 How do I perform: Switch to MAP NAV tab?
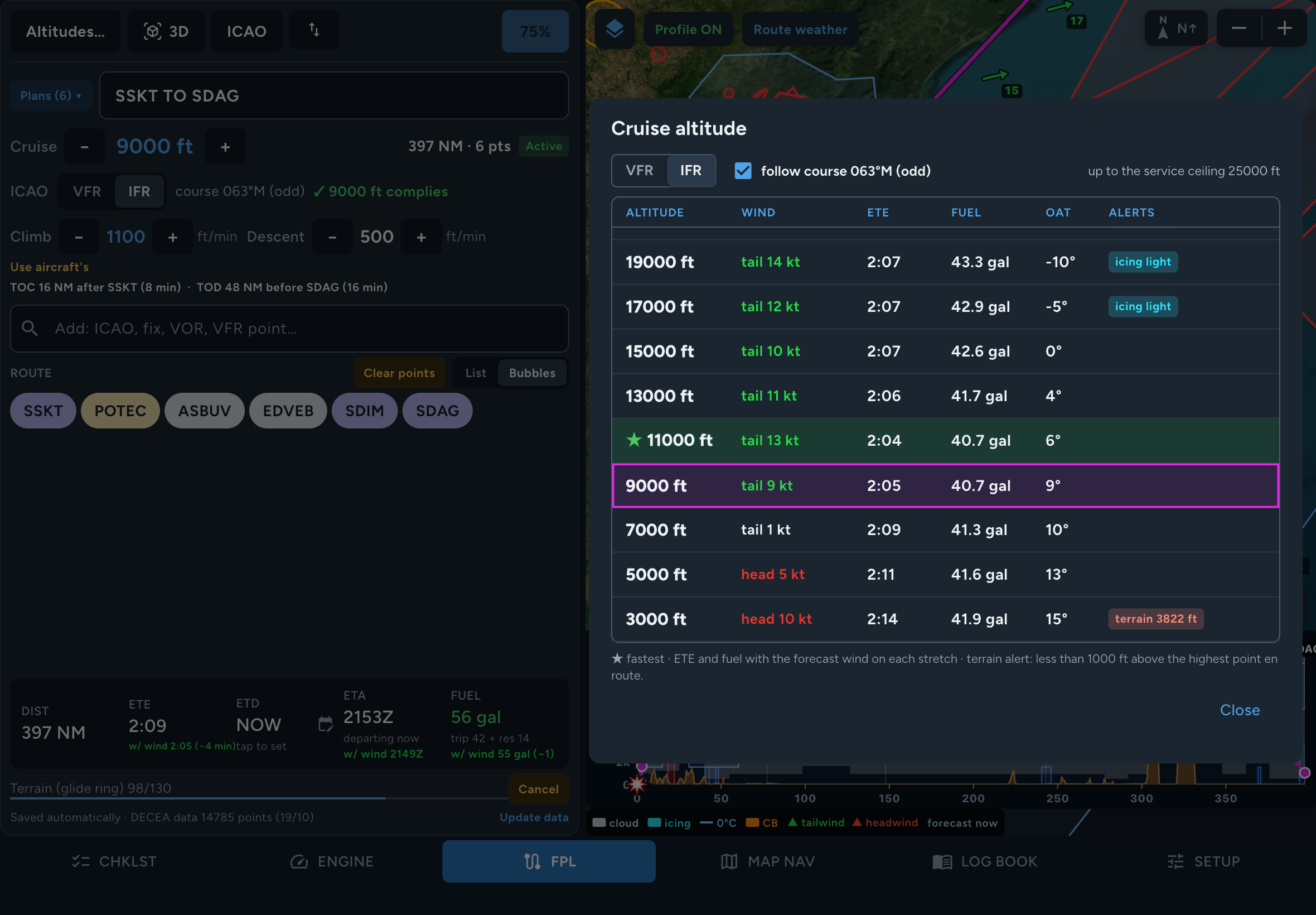pos(767,861)
